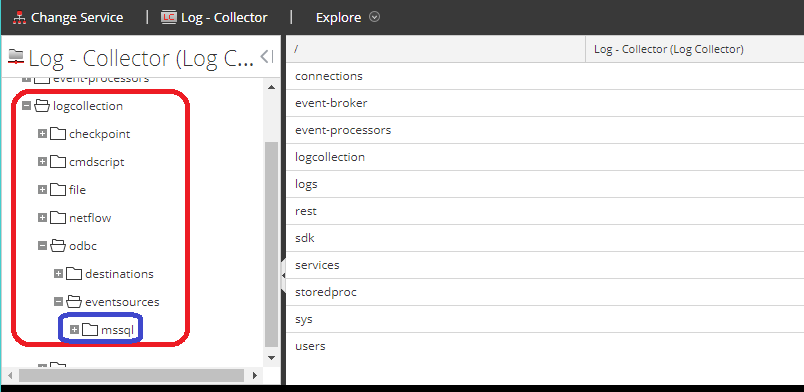This screenshot has height=392, width=804.
Task: Select the cmdscript tree label
Action: tap(96, 162)
